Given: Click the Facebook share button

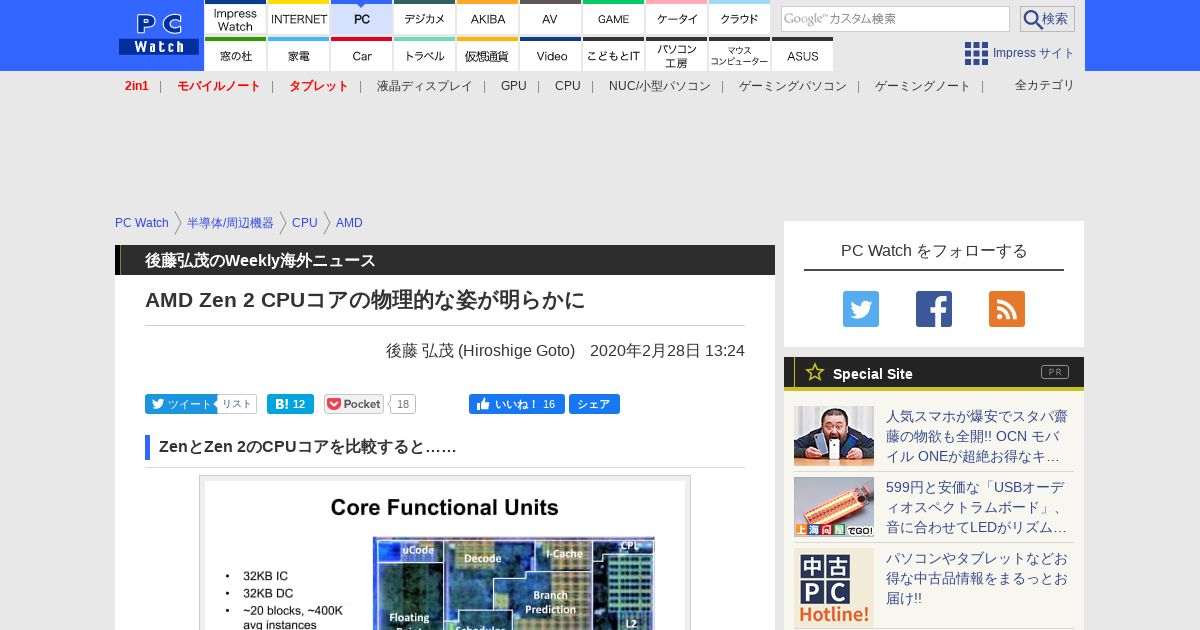Looking at the screenshot, I should (594, 404).
